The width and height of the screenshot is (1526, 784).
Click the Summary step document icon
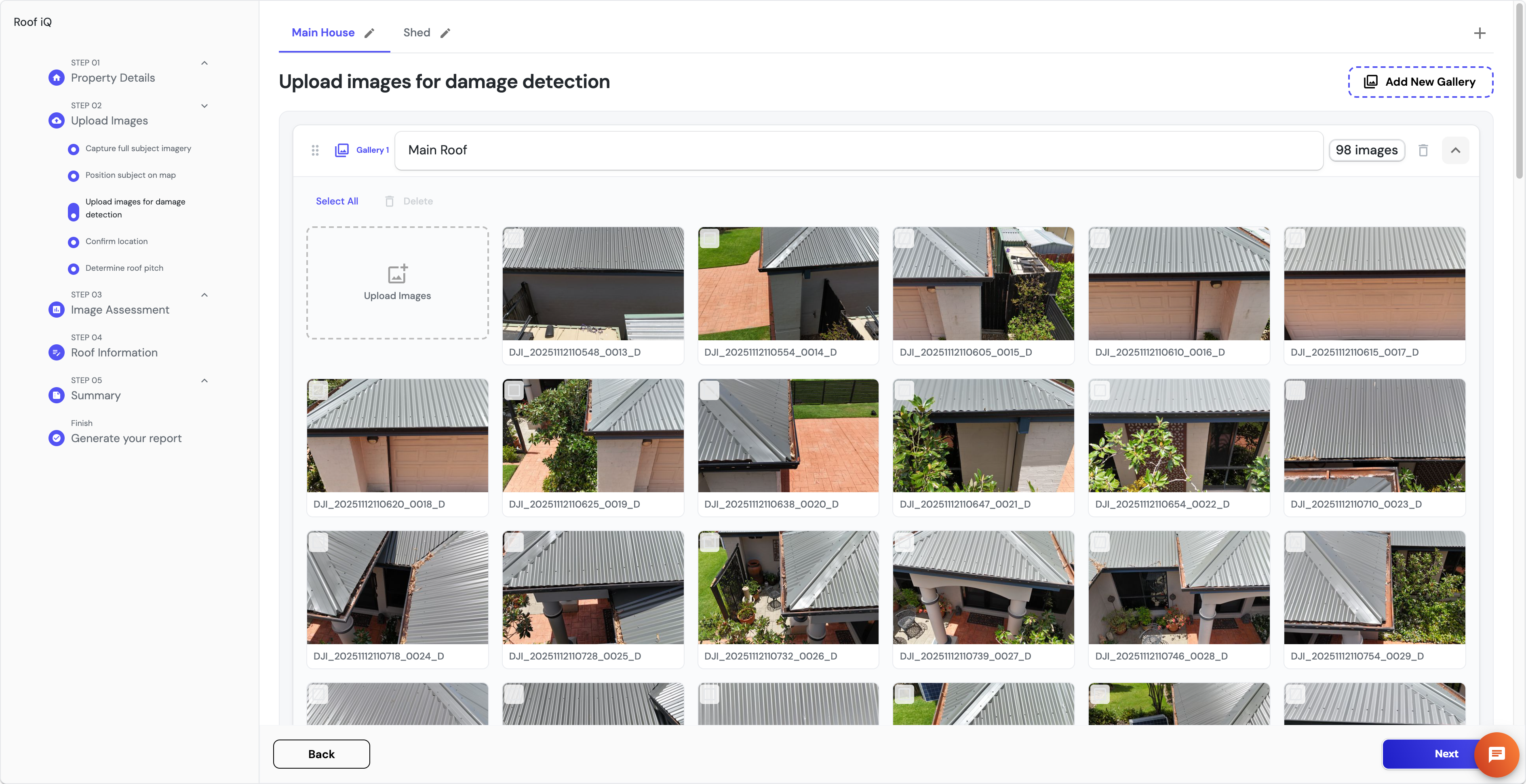56,395
